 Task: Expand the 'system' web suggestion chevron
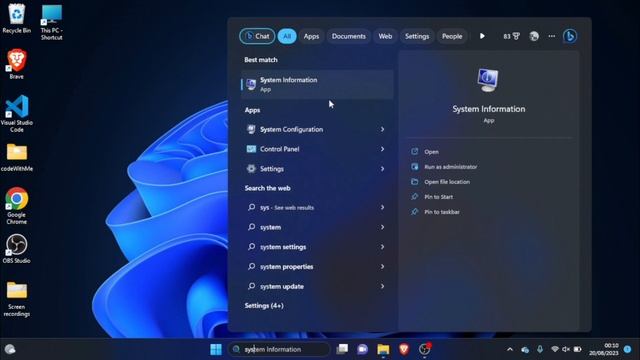pyautogui.click(x=382, y=227)
